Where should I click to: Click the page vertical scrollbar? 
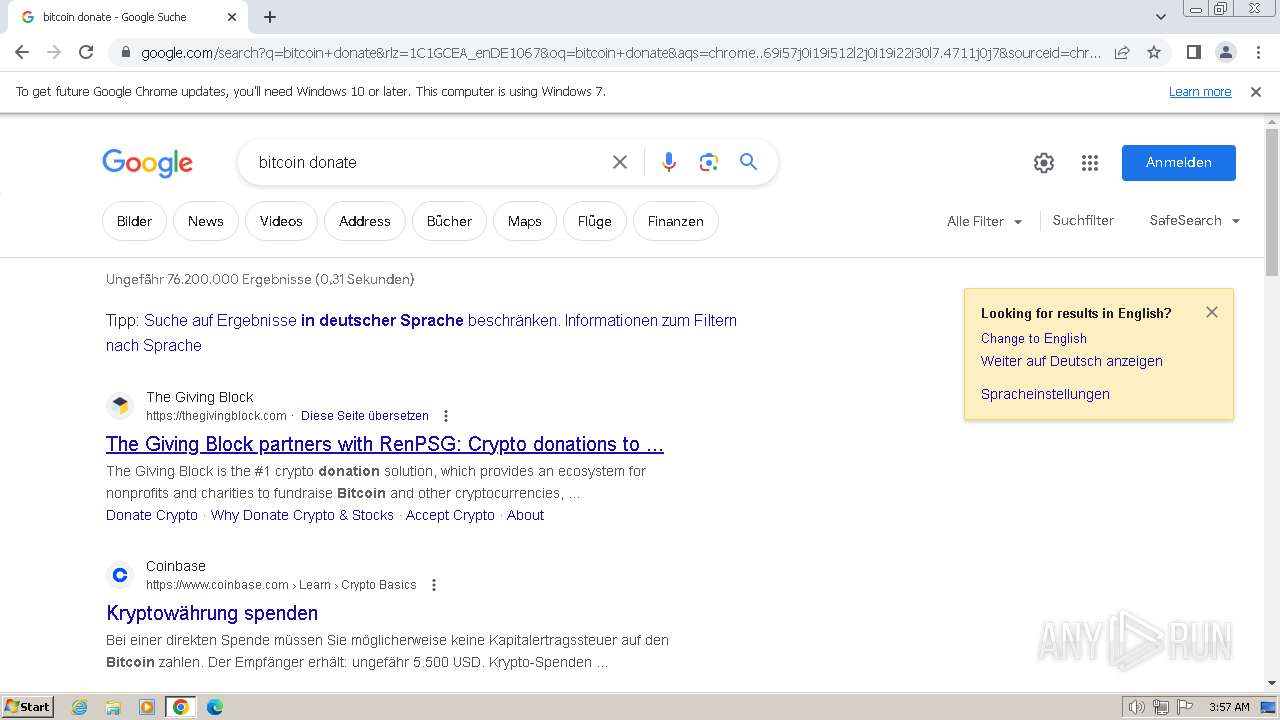[x=1271, y=203]
